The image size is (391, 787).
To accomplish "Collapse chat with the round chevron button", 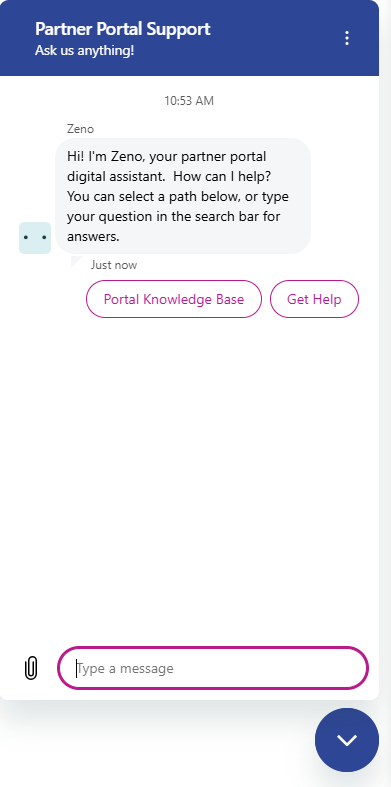I will (347, 739).
